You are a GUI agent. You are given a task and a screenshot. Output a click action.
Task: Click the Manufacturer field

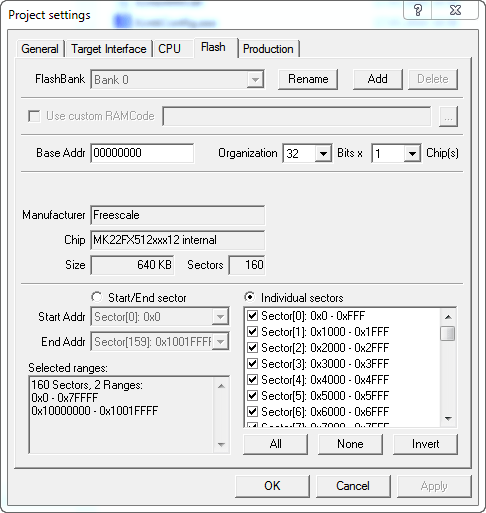tap(178, 215)
